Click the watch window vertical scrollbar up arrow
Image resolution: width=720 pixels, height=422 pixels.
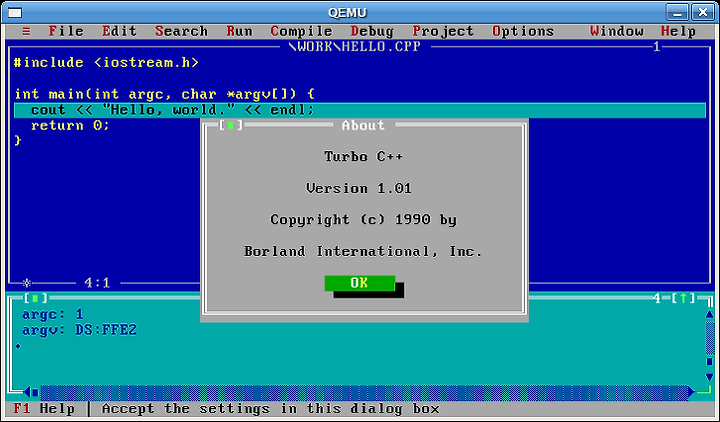point(709,314)
